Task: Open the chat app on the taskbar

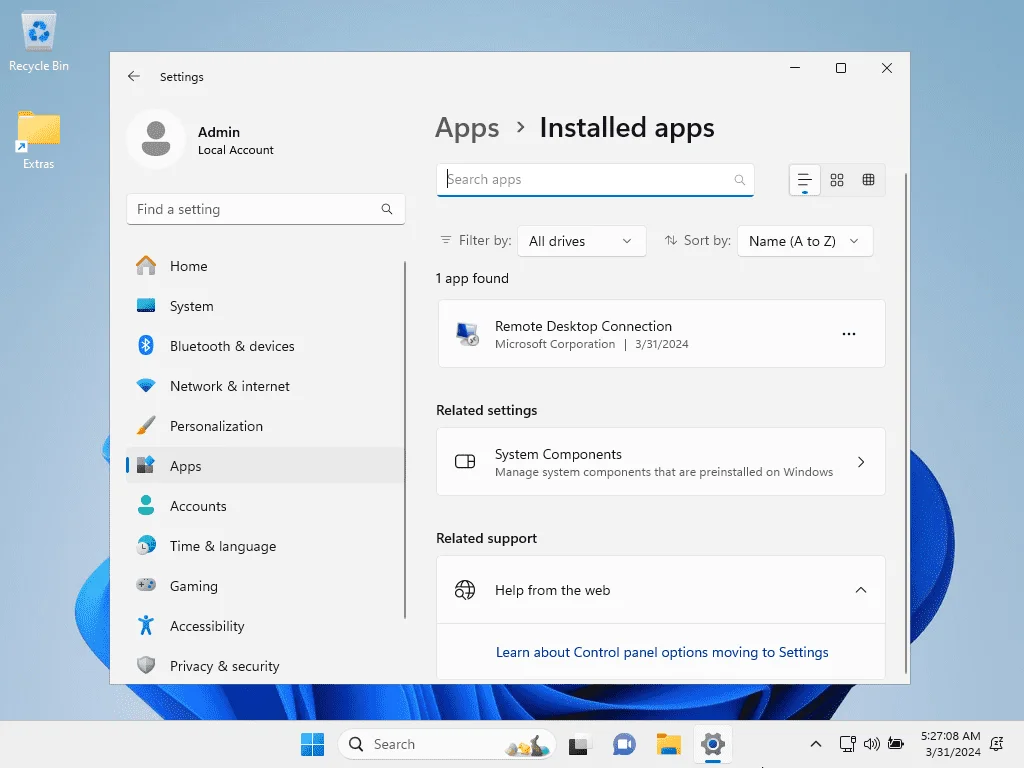Action: coord(624,744)
